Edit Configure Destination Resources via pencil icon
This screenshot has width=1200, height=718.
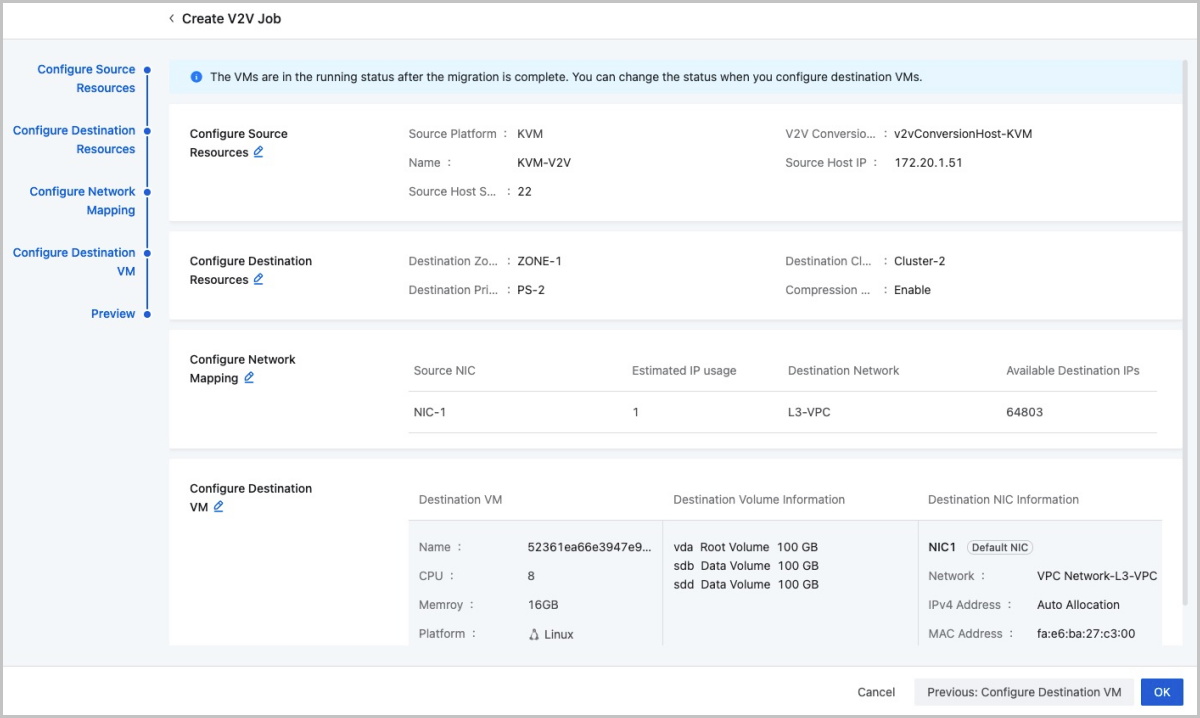(x=258, y=280)
